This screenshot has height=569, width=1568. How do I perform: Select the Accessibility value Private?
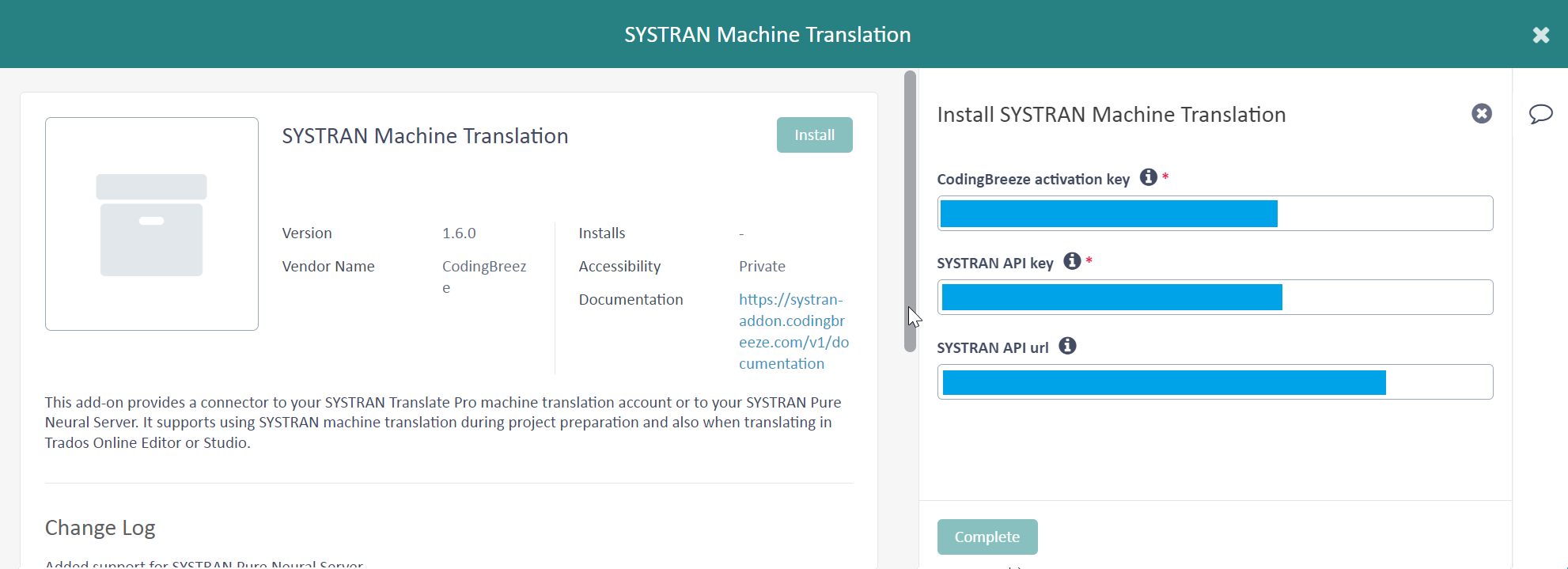[762, 267]
